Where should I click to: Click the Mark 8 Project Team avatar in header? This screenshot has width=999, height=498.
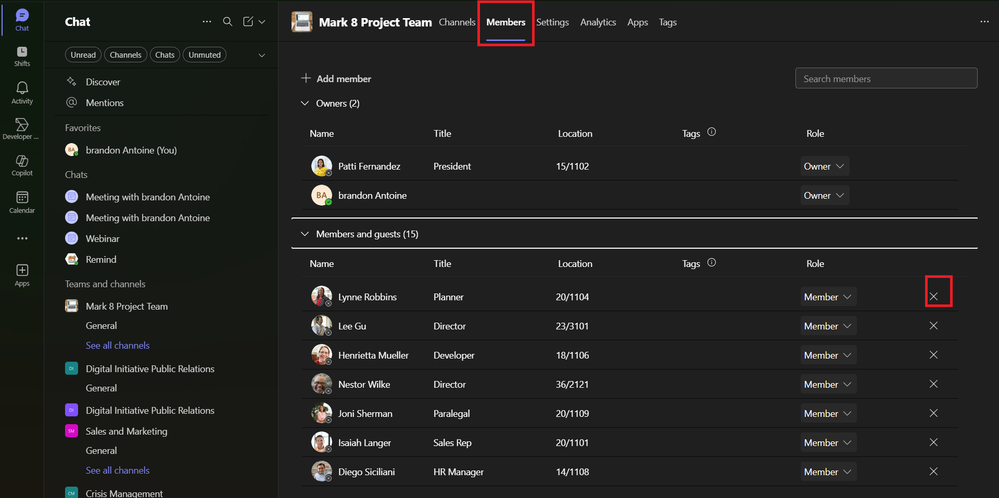click(x=301, y=22)
